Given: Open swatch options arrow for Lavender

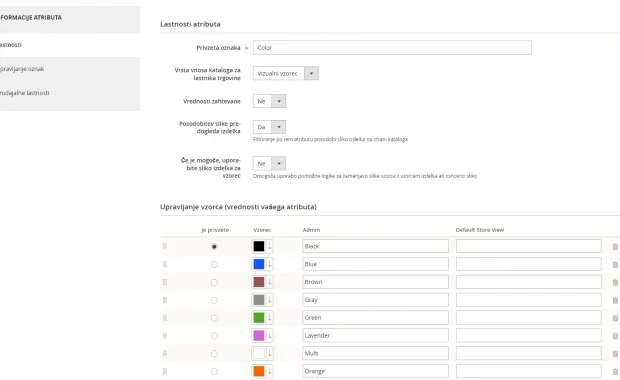Looking at the screenshot, I should 270,335.
